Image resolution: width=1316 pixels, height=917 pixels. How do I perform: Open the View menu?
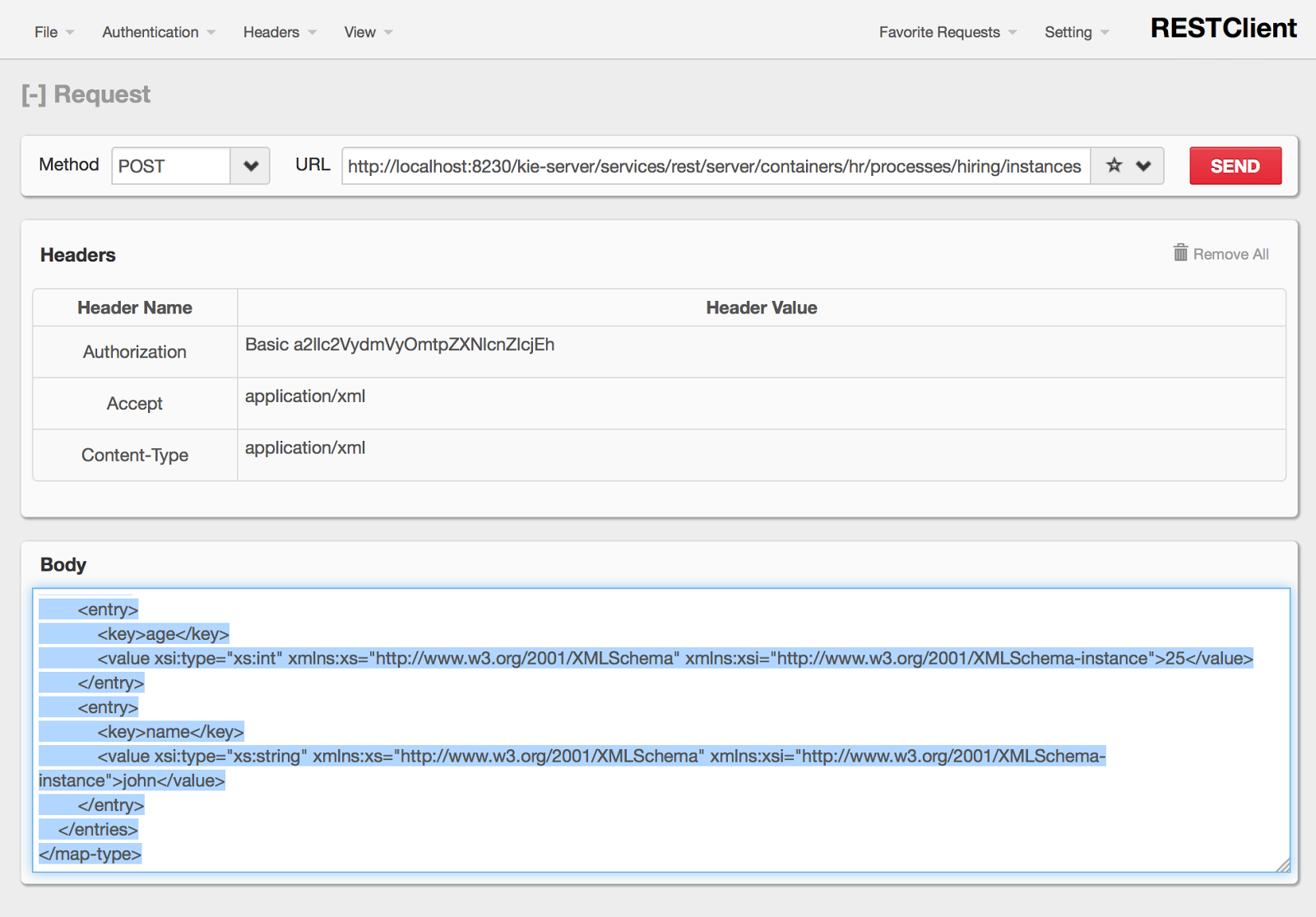(x=360, y=32)
